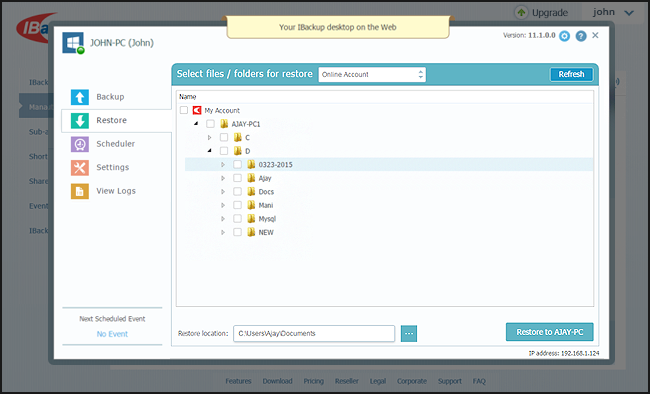Viewport: 650px width, 394px height.
Task: Expand the C drive node
Action: tap(210, 137)
